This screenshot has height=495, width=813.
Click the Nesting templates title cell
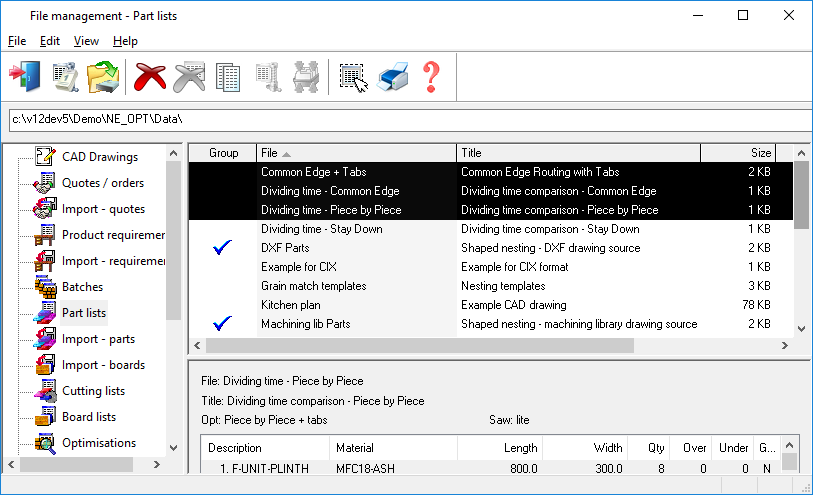[503, 286]
